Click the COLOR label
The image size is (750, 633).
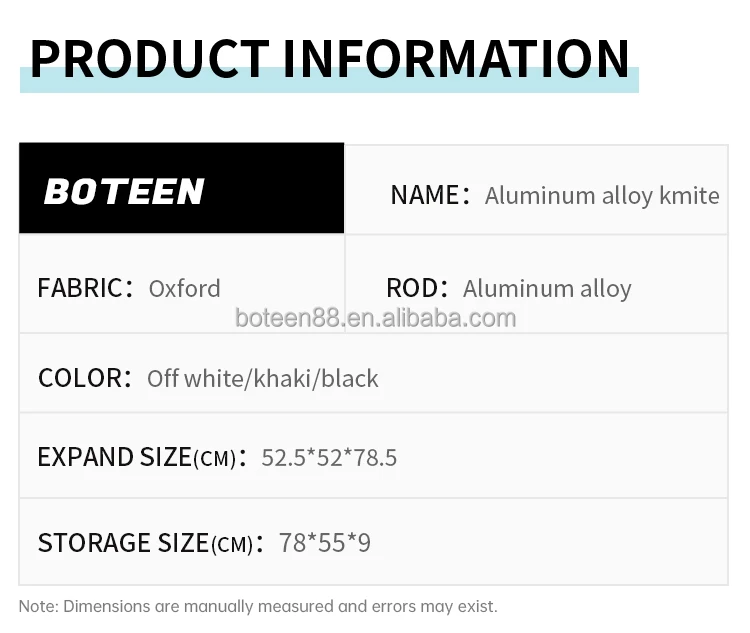(79, 378)
